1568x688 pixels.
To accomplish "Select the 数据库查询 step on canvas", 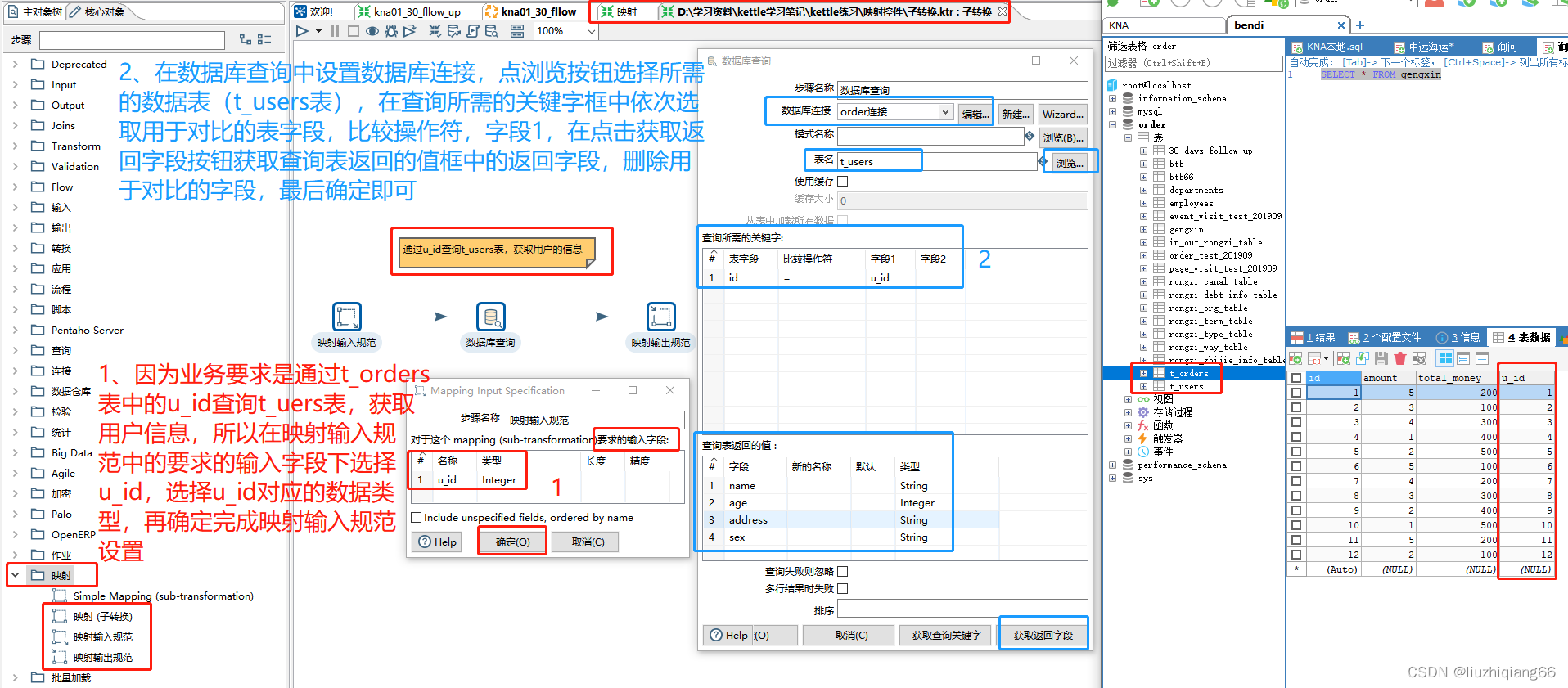I will point(491,317).
